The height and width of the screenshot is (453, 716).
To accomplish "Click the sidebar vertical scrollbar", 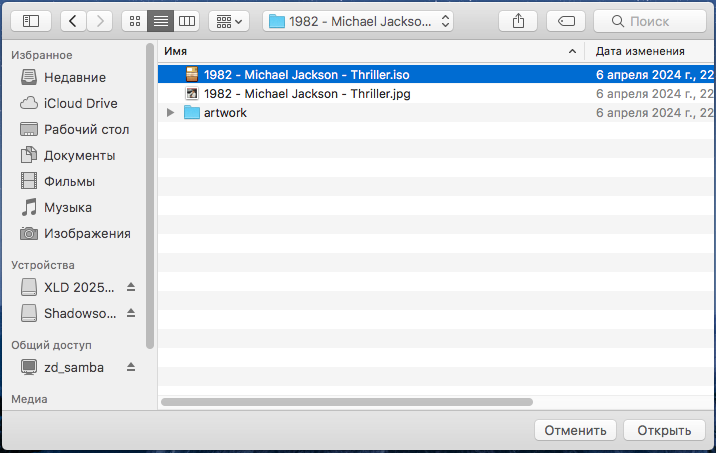I will click(x=150, y=196).
